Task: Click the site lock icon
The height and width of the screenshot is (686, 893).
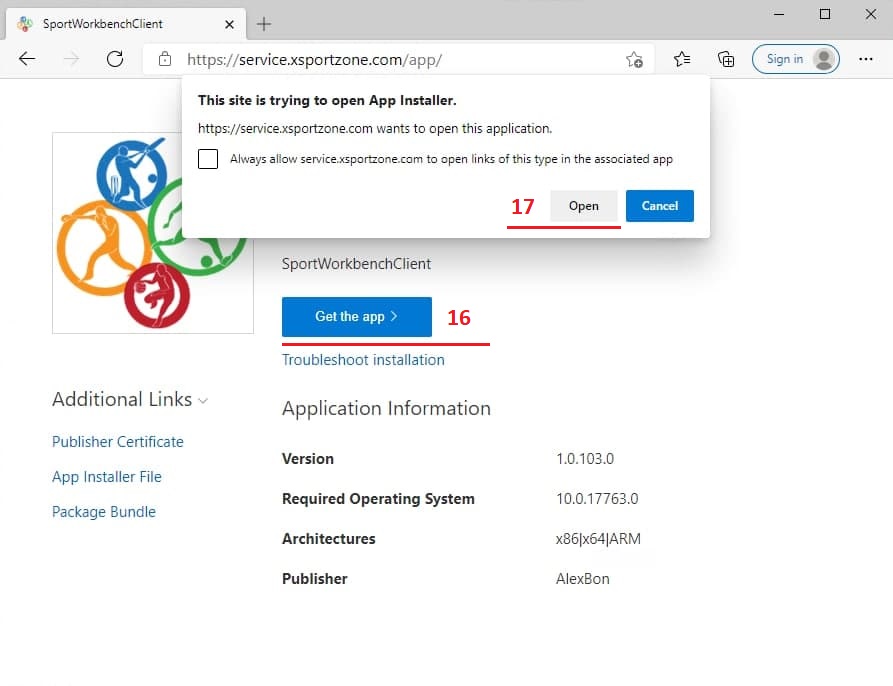Action: 165,60
